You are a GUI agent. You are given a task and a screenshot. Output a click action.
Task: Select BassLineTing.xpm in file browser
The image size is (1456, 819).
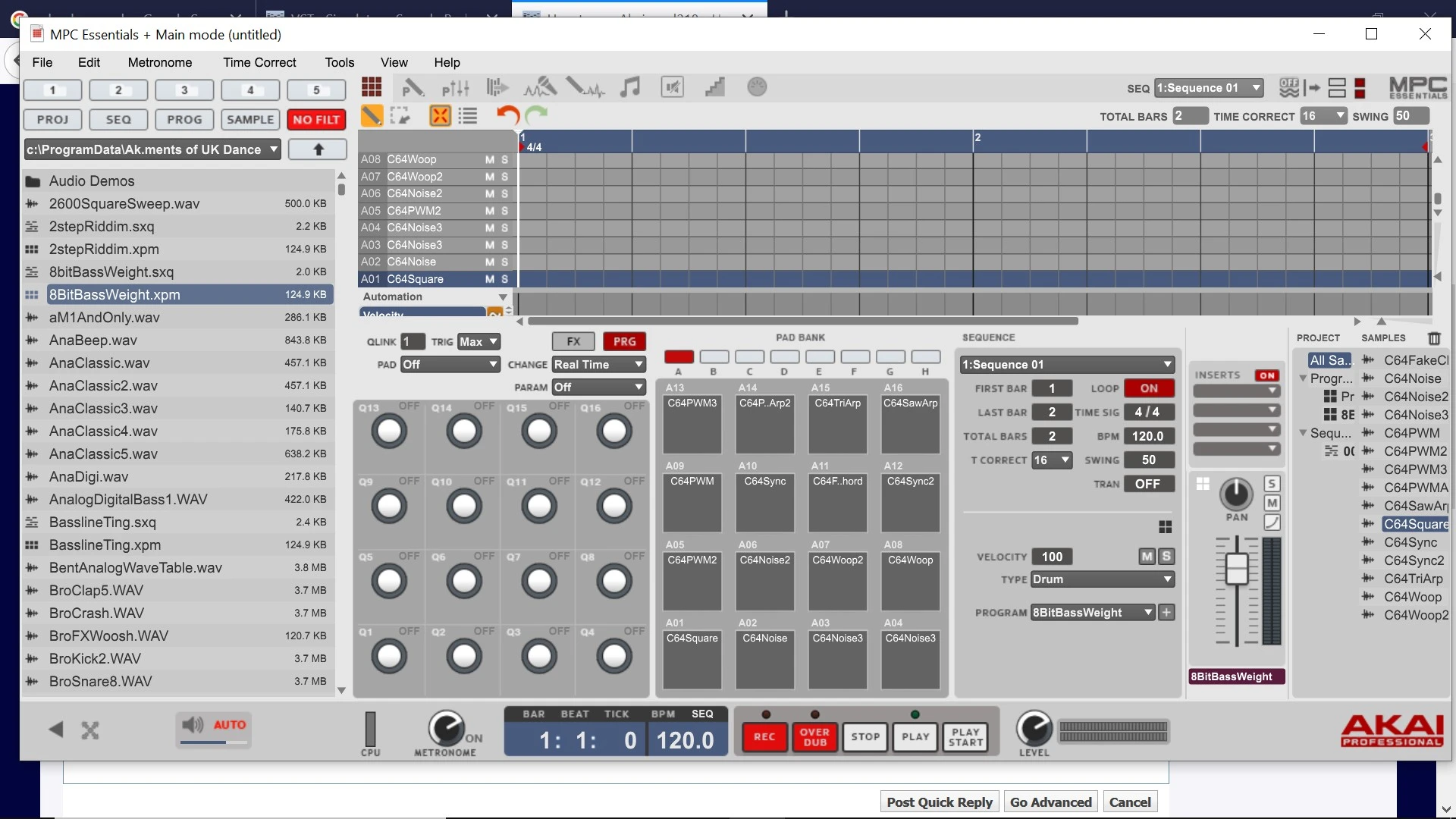point(105,545)
